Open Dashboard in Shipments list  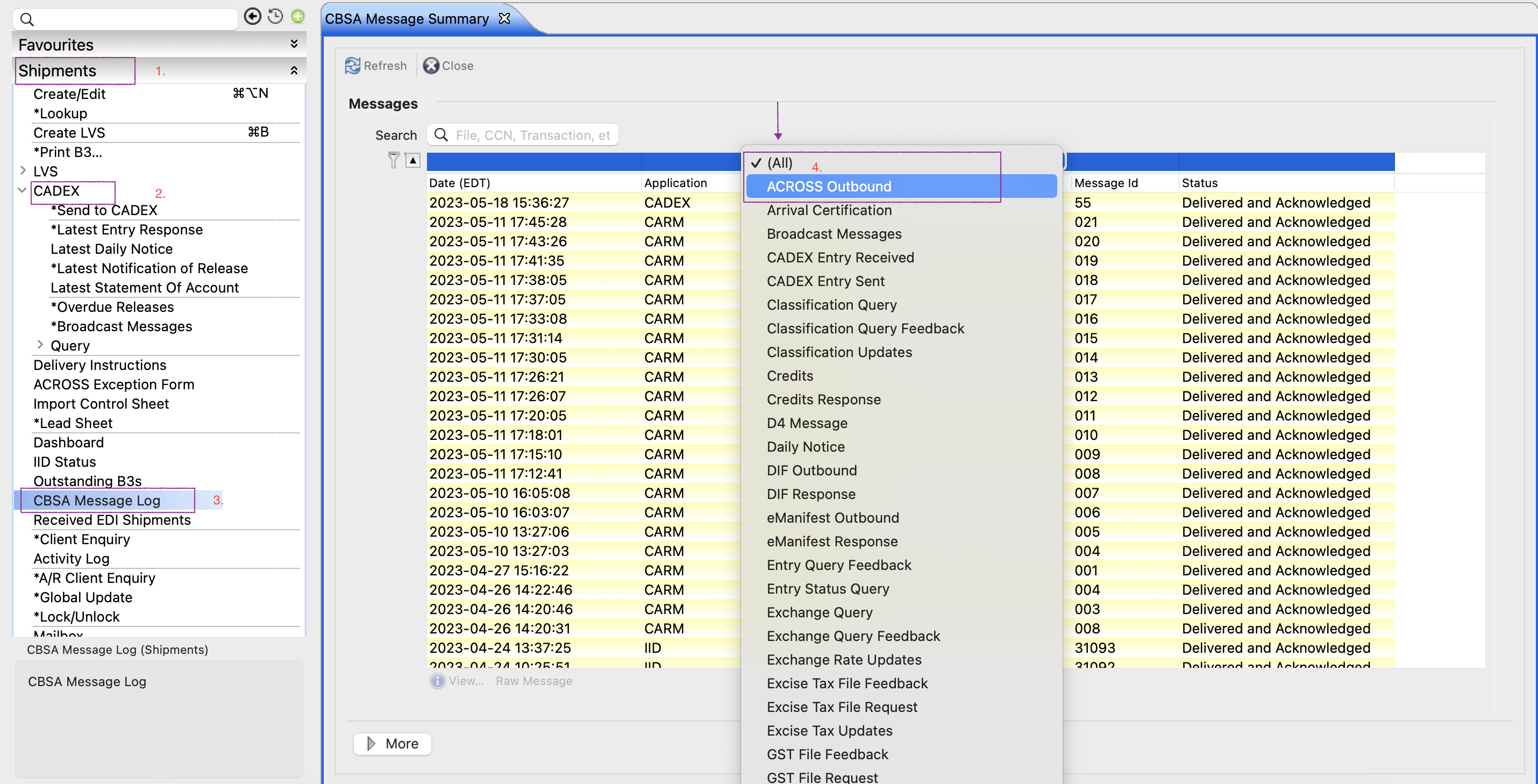tap(69, 443)
